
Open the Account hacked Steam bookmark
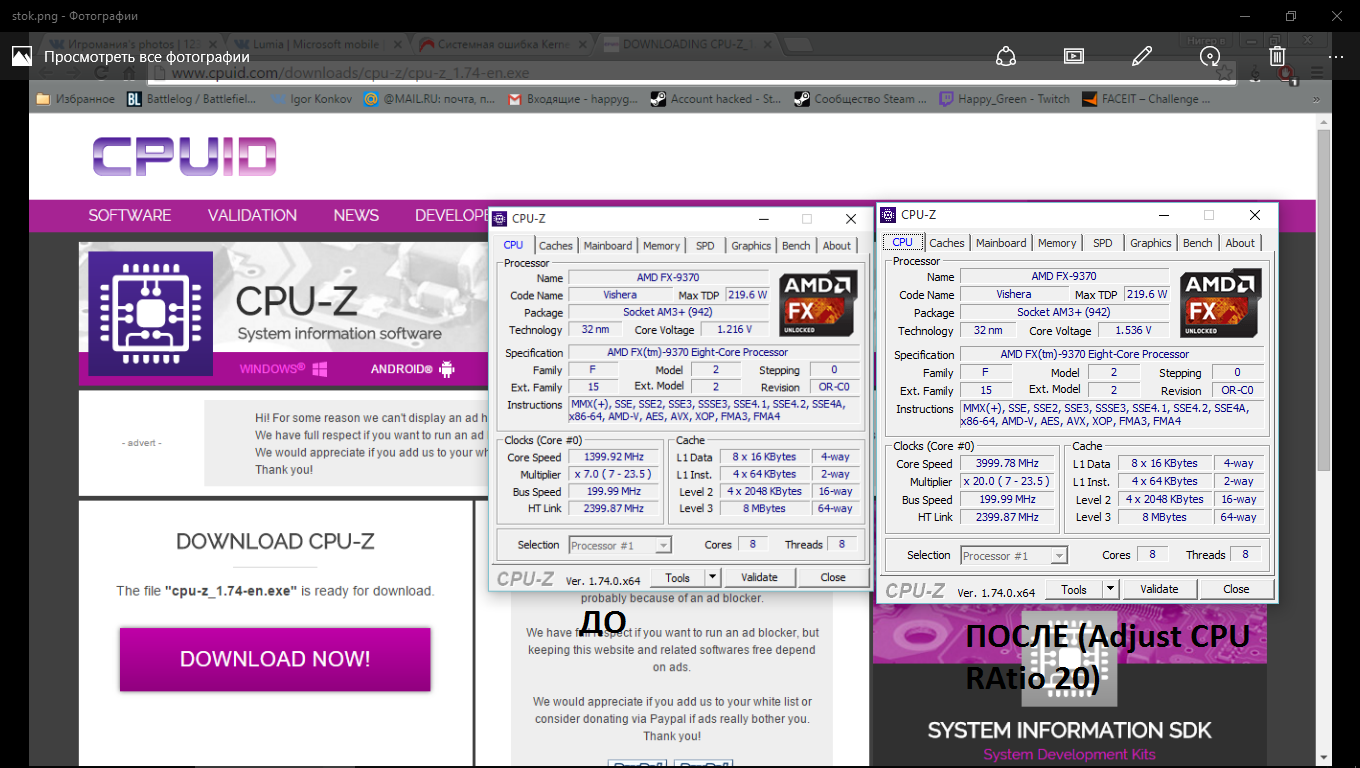[716, 99]
